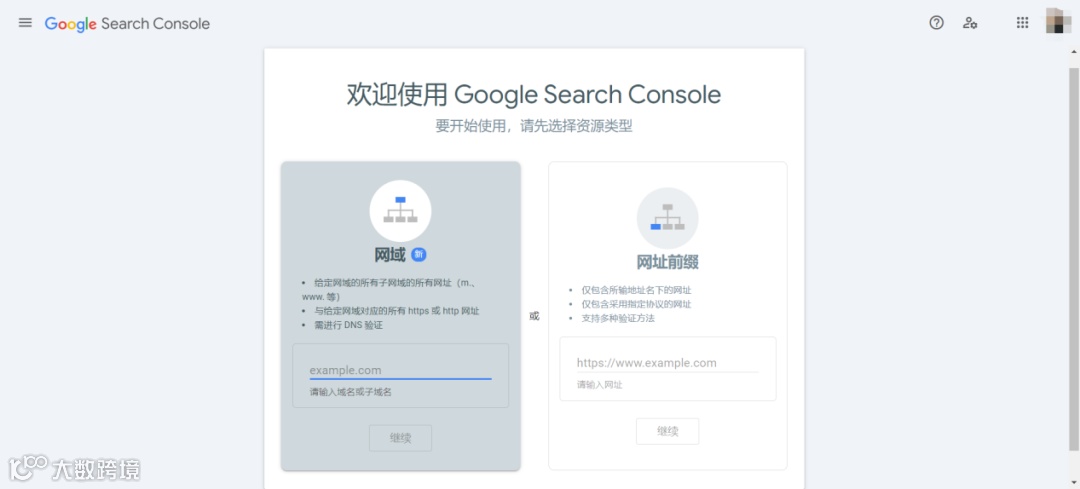Viewport: 1080px width, 489px height.
Task: Click text 支持多种验证方法
Action: (618, 318)
